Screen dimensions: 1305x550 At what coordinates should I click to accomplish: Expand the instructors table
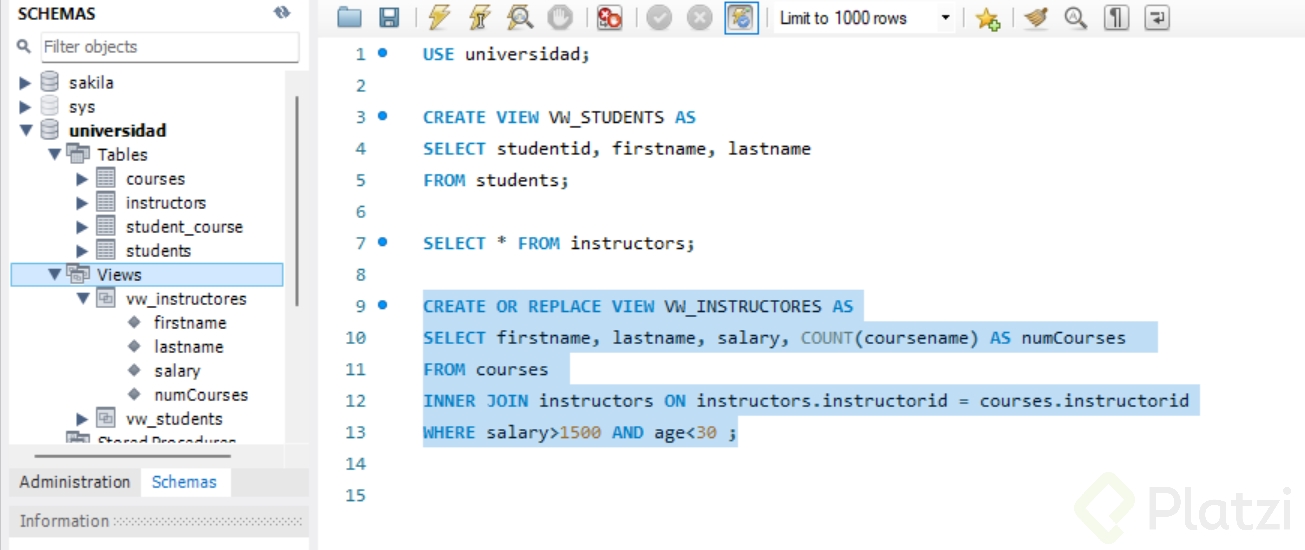coord(83,203)
